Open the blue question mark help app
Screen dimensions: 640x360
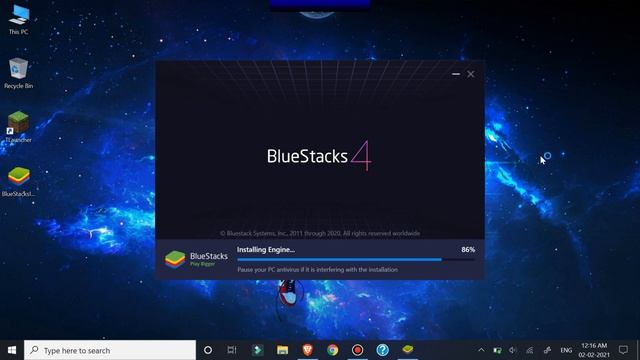[382, 350]
